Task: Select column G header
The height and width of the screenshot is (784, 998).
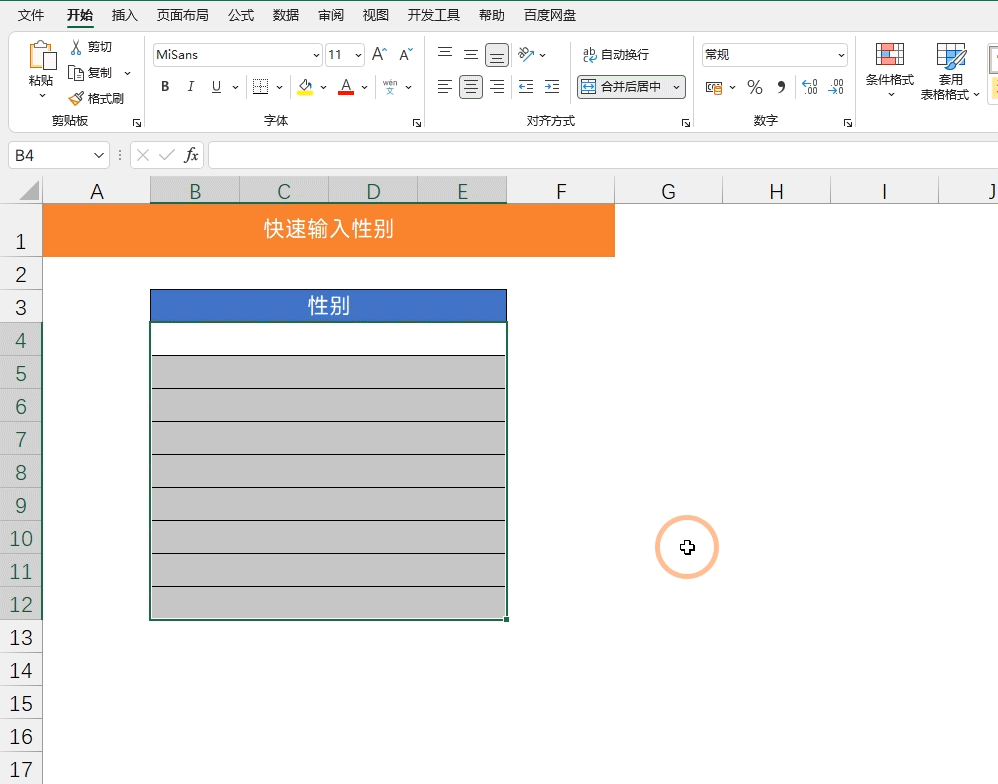Action: pos(668,191)
